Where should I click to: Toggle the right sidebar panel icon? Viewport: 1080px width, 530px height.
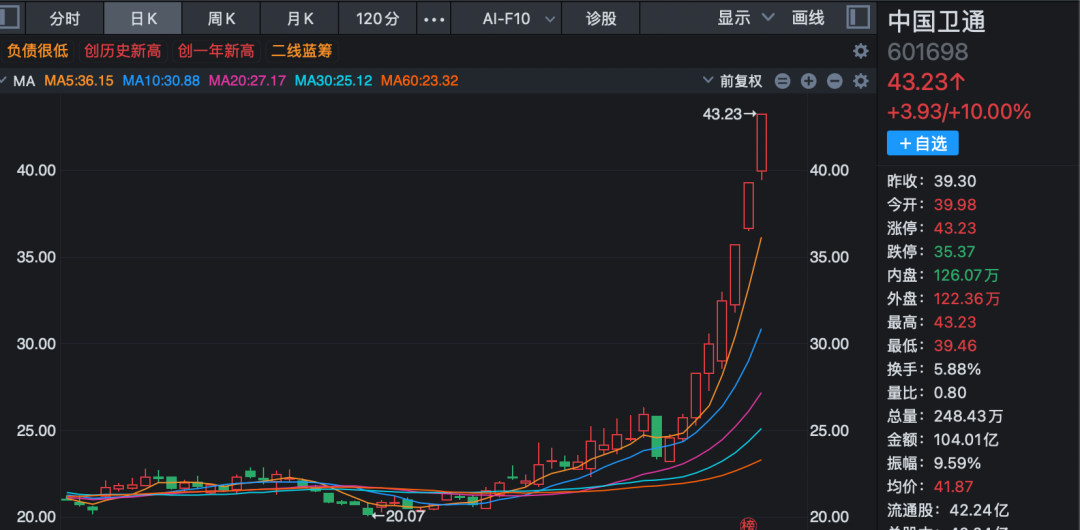pyautogui.click(x=858, y=18)
